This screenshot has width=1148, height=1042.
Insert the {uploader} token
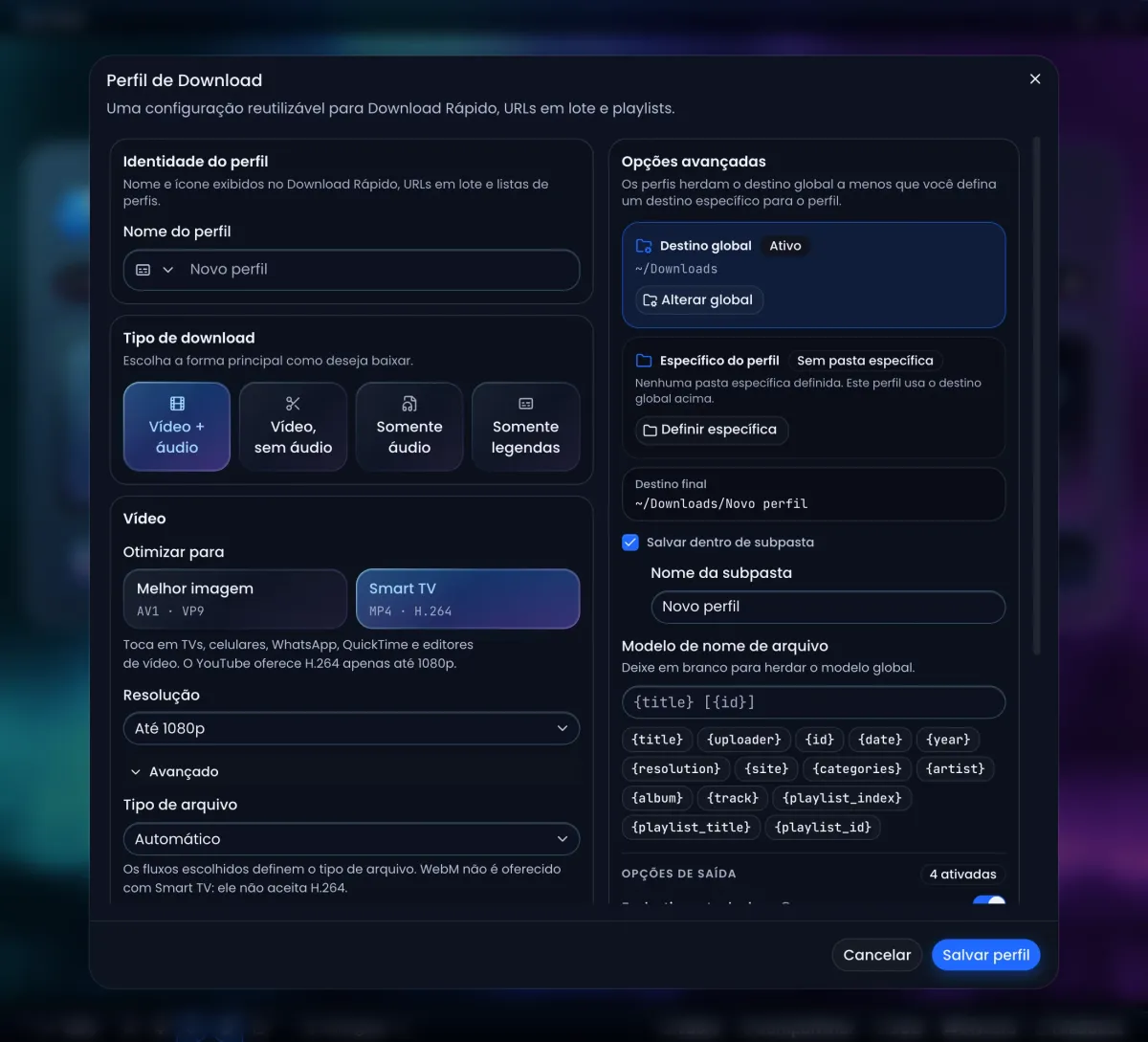pos(744,740)
